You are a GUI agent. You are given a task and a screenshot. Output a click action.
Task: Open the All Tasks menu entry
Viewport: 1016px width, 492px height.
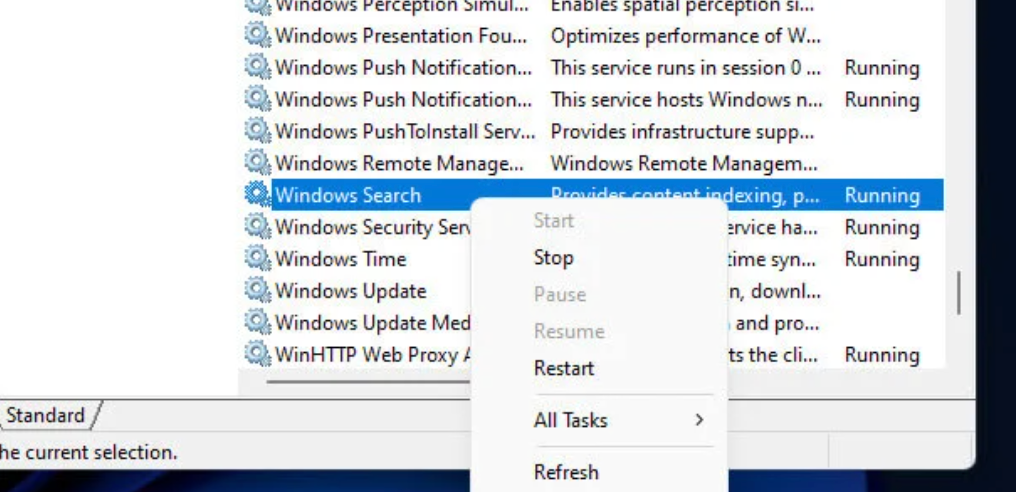tap(570, 420)
